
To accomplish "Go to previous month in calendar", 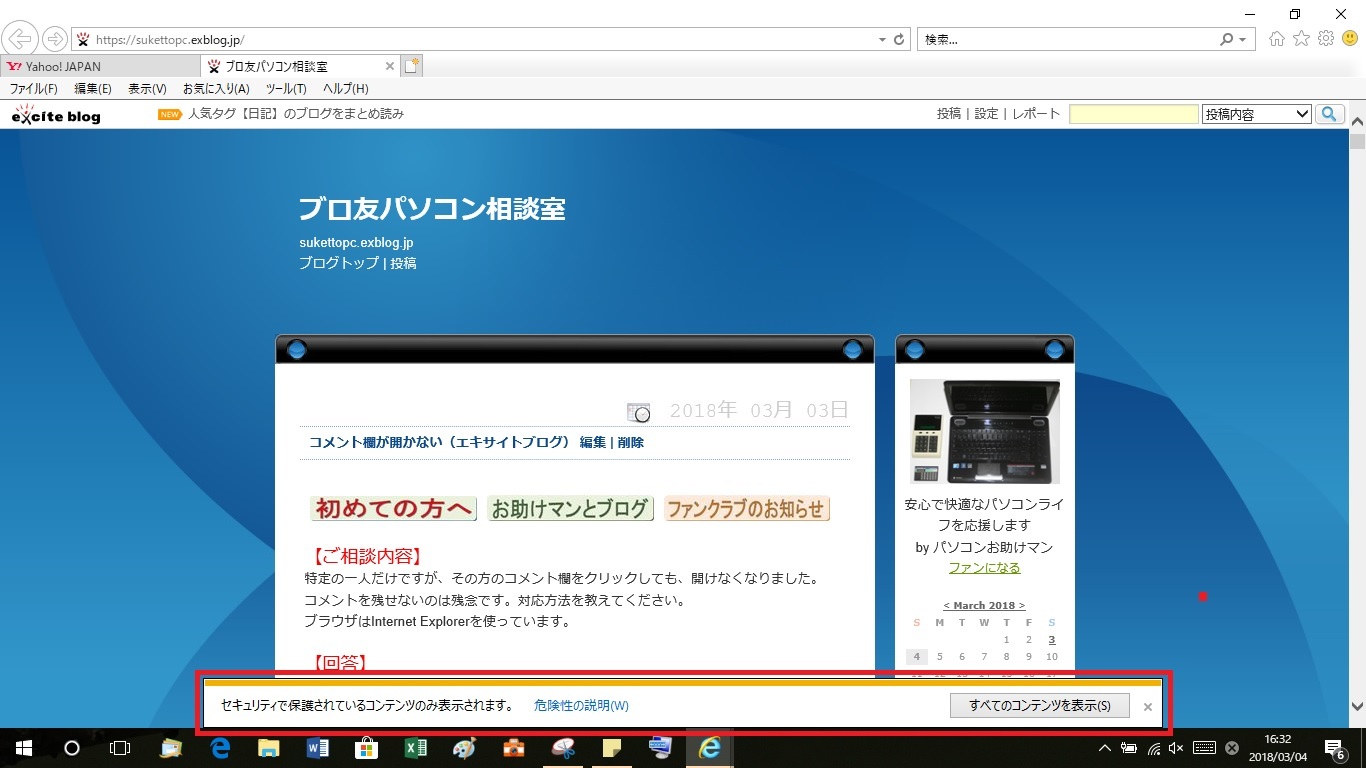I will 947,606.
